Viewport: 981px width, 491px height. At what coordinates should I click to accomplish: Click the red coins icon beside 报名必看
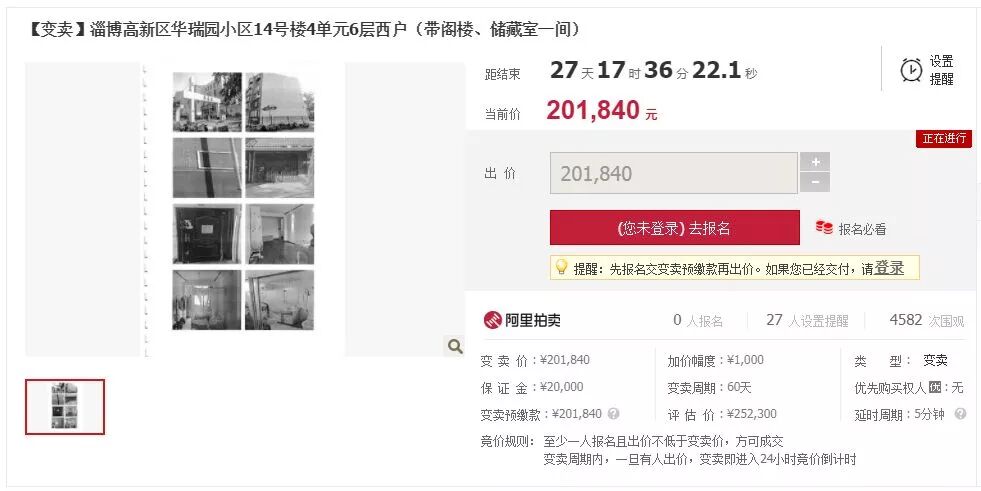(824, 228)
